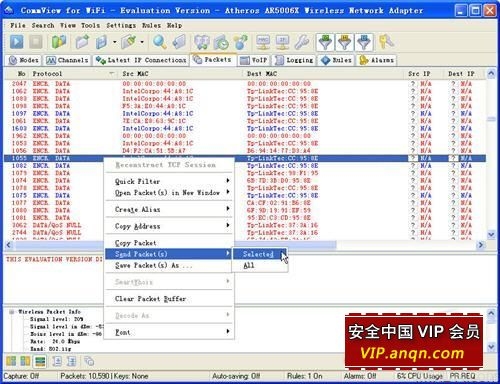
Task: Select the stacked horizontal layout icon
Action: [40, 361]
